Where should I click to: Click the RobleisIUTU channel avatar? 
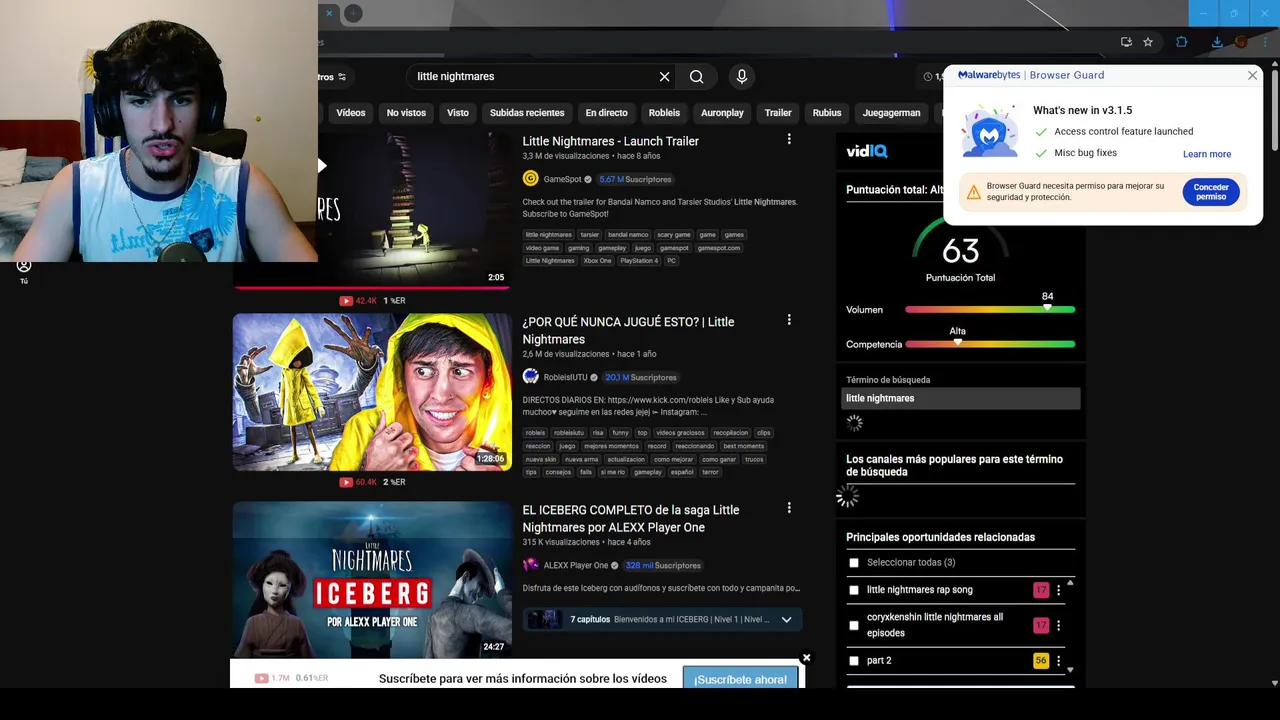(x=530, y=377)
